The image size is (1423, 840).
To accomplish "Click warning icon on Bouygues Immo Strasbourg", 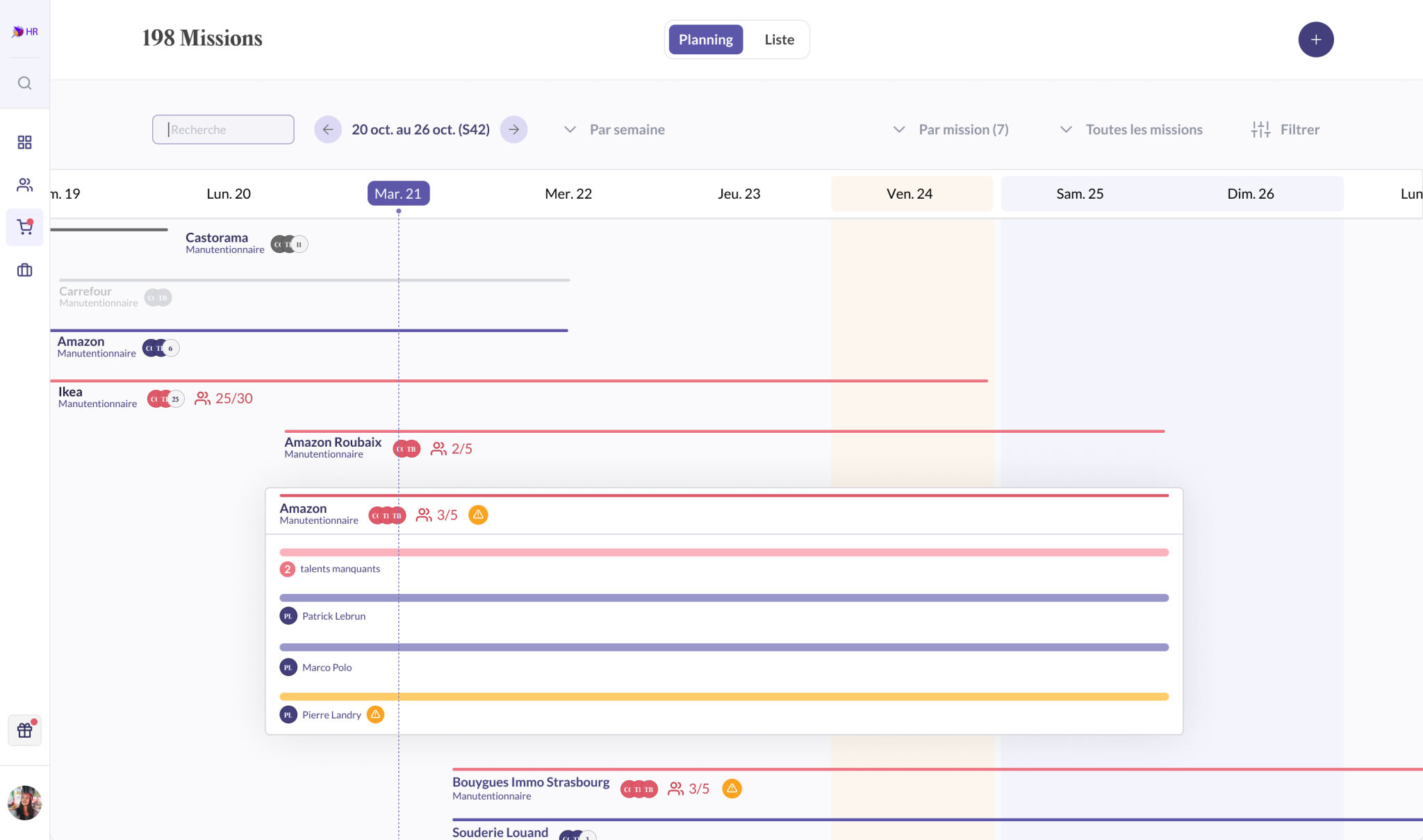I will click(x=732, y=789).
